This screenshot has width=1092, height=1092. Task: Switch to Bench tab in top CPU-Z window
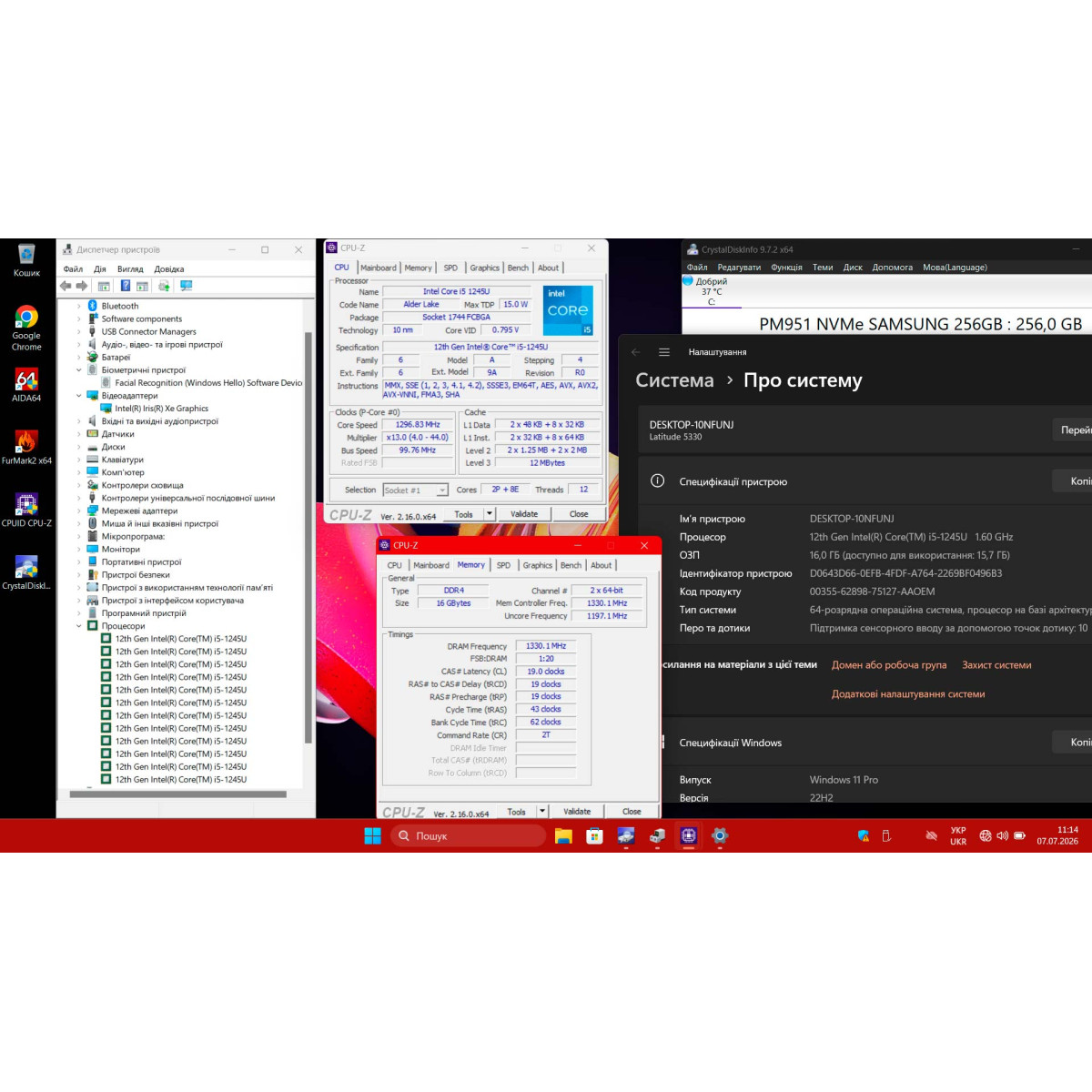[x=518, y=268]
